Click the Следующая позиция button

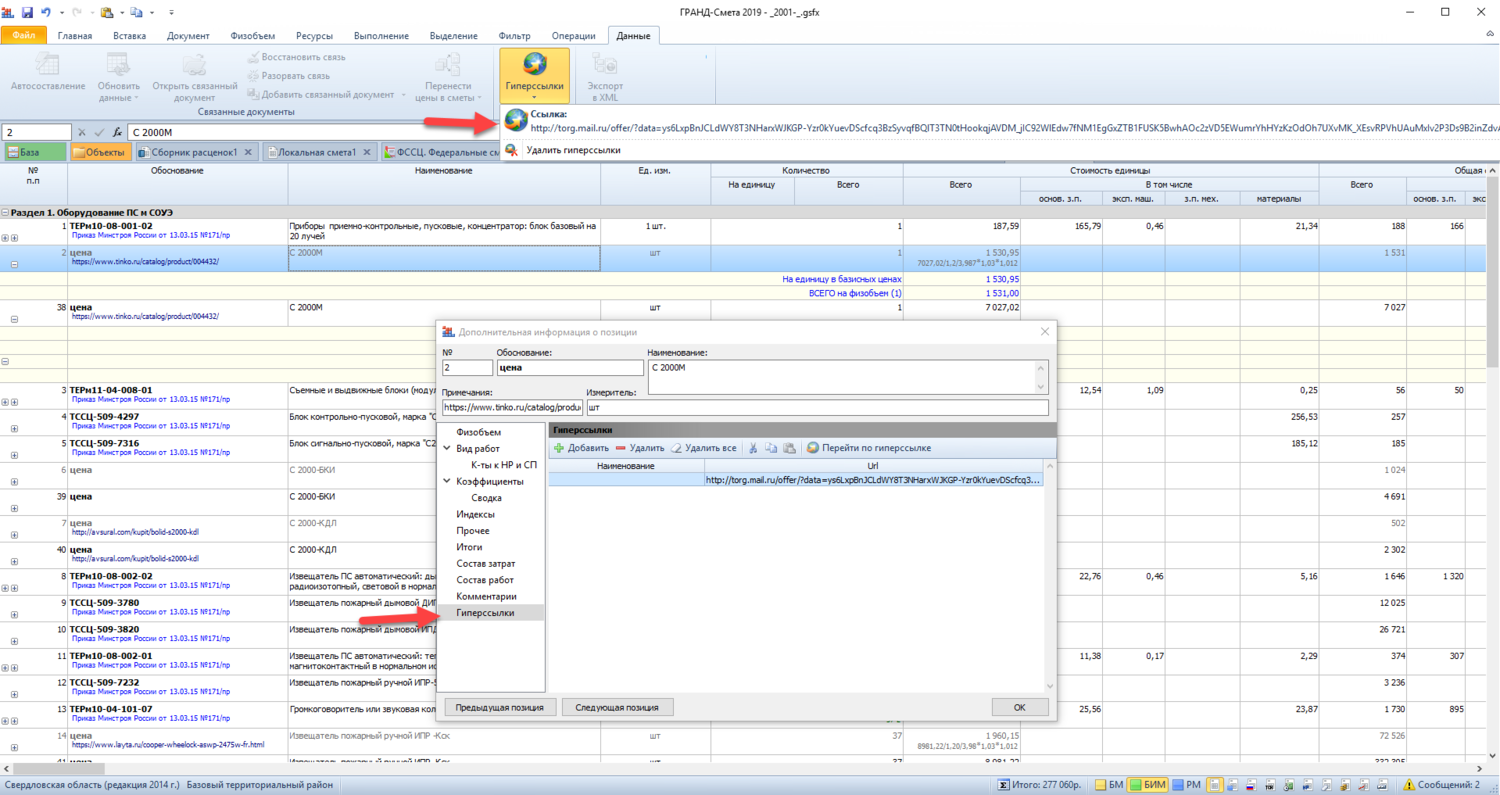(617, 707)
